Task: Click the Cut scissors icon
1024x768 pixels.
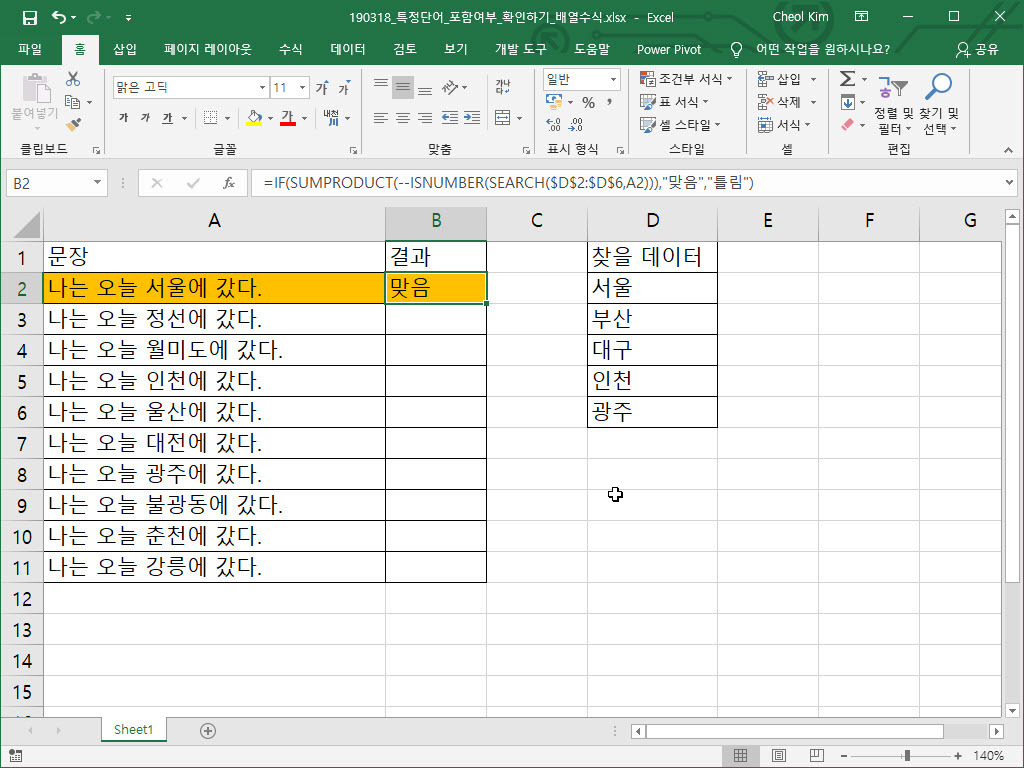Action: point(73,80)
